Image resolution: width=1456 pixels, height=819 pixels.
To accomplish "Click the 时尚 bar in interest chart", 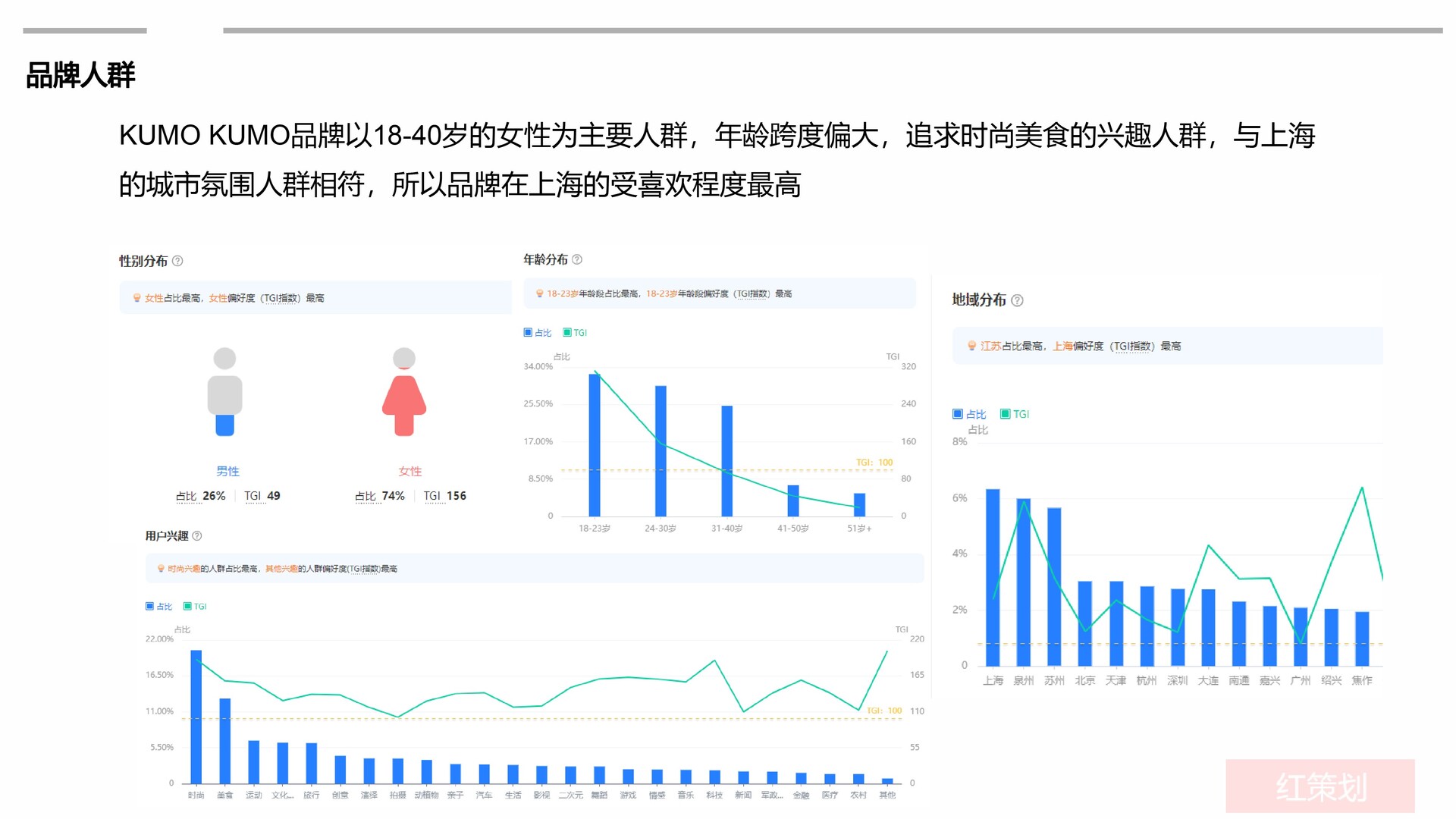I will point(196,717).
